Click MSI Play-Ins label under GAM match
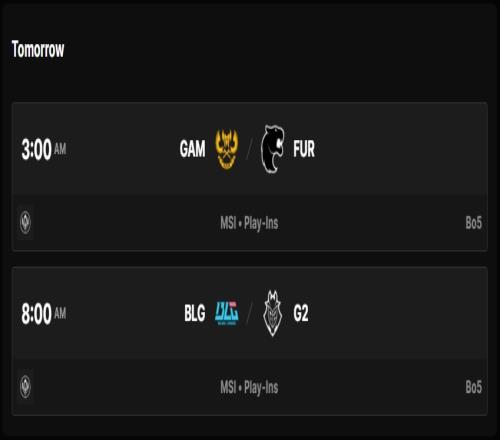 249,223
